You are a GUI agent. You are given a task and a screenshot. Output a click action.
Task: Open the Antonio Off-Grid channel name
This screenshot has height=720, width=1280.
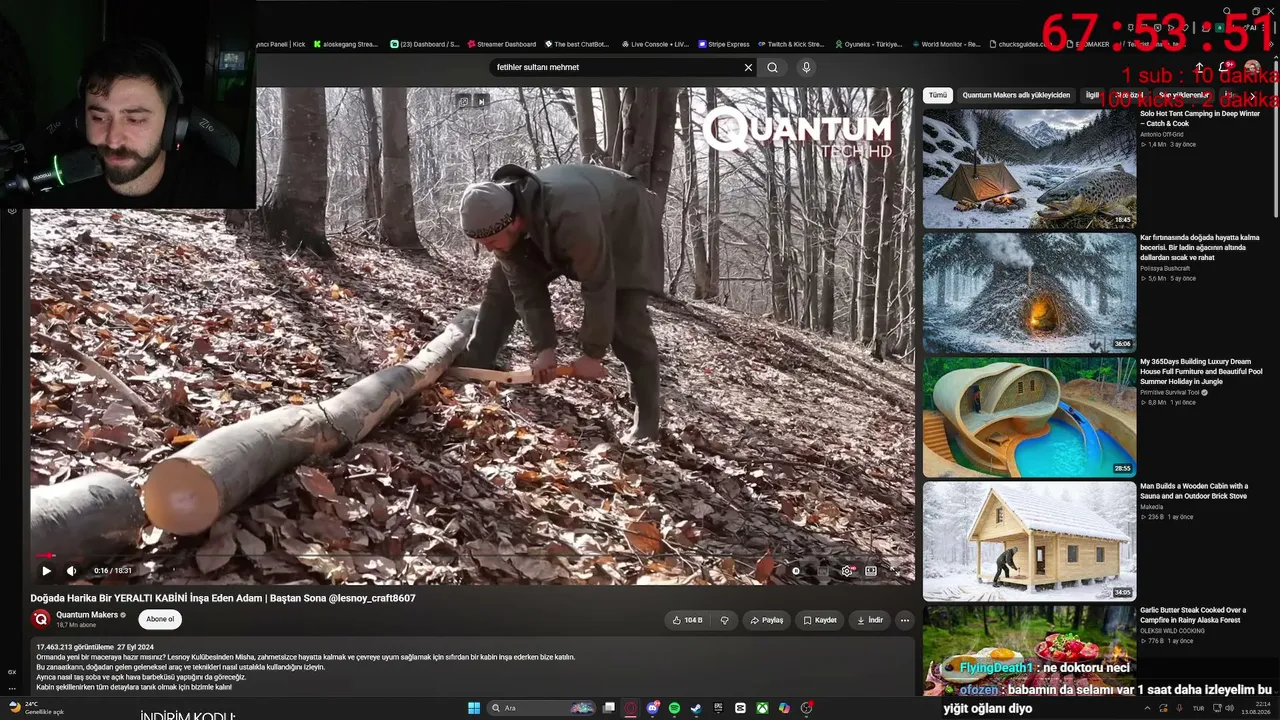click(x=1162, y=134)
